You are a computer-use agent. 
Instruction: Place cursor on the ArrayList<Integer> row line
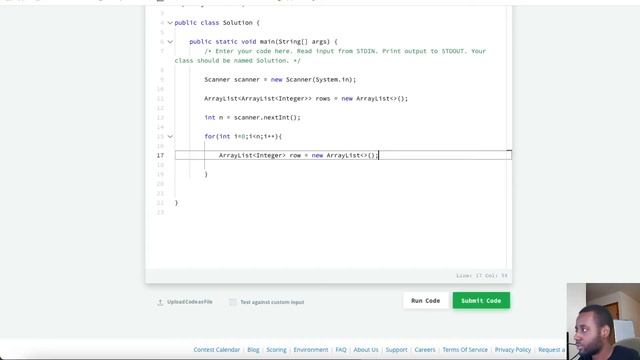[x=343, y=155]
